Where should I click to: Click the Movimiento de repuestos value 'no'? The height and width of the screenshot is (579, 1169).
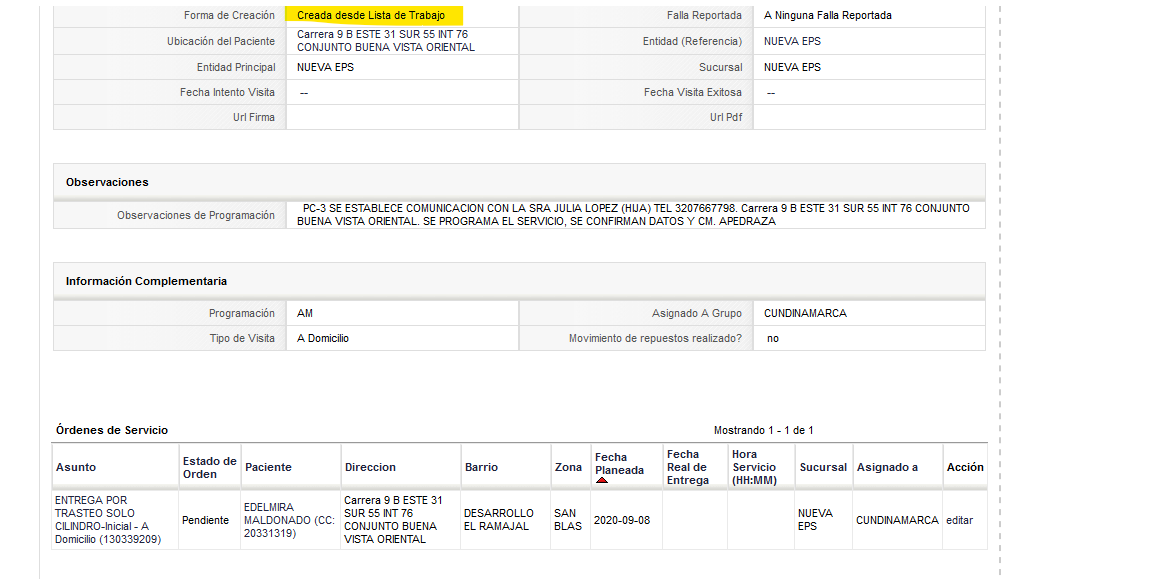tap(773, 338)
